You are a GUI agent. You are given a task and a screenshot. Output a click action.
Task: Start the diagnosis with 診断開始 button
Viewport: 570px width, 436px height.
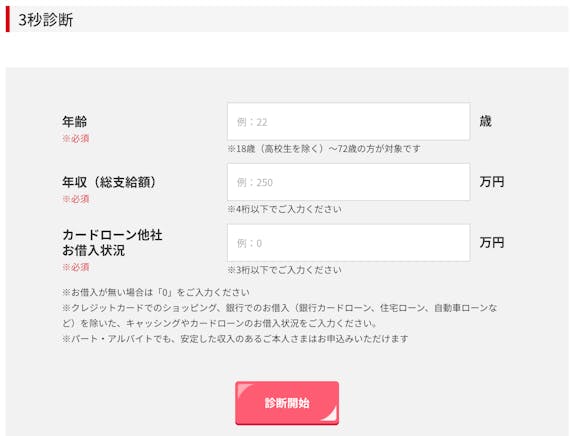tap(287, 403)
